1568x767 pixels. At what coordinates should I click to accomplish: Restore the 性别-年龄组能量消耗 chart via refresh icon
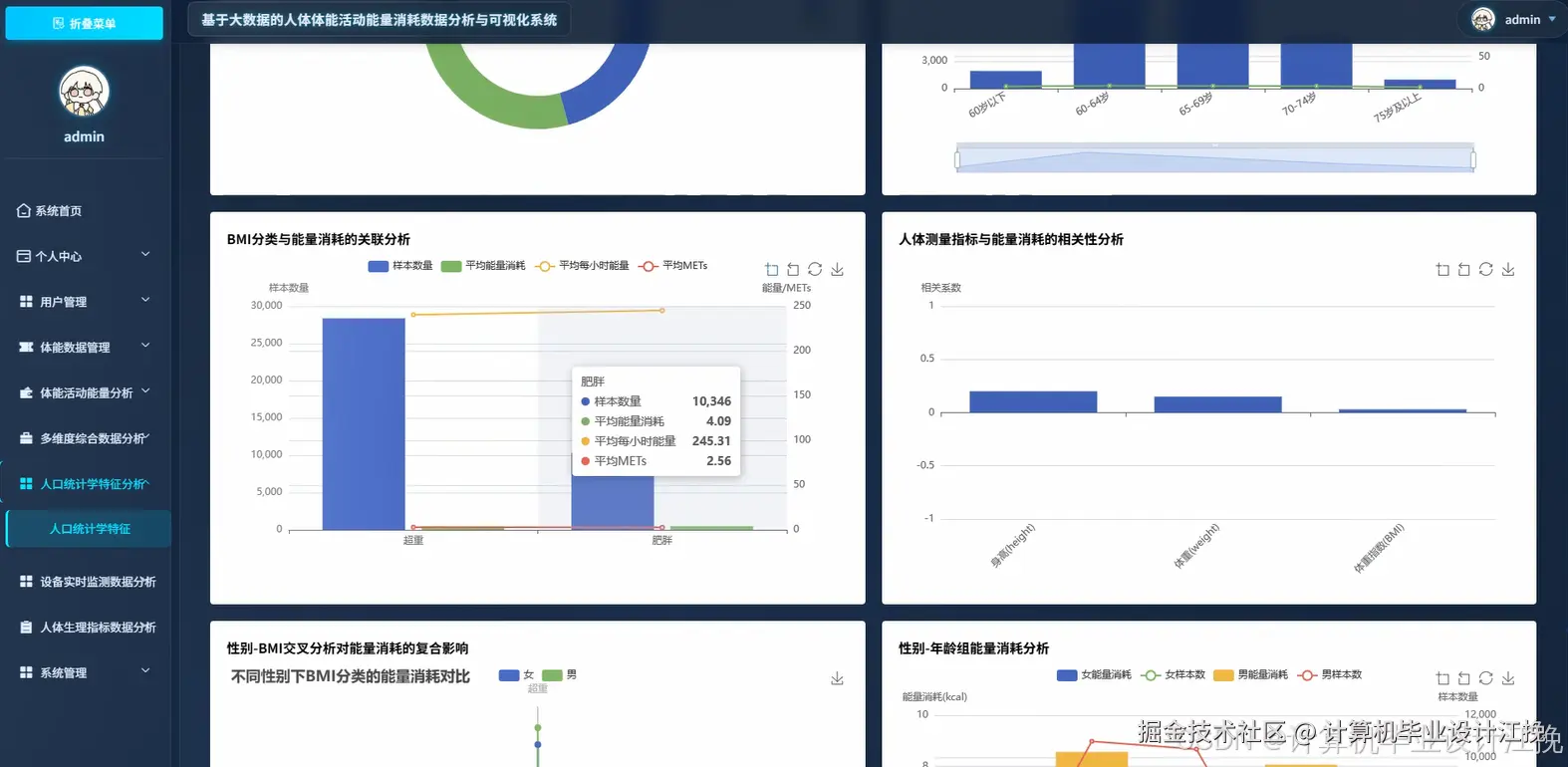point(1486,677)
